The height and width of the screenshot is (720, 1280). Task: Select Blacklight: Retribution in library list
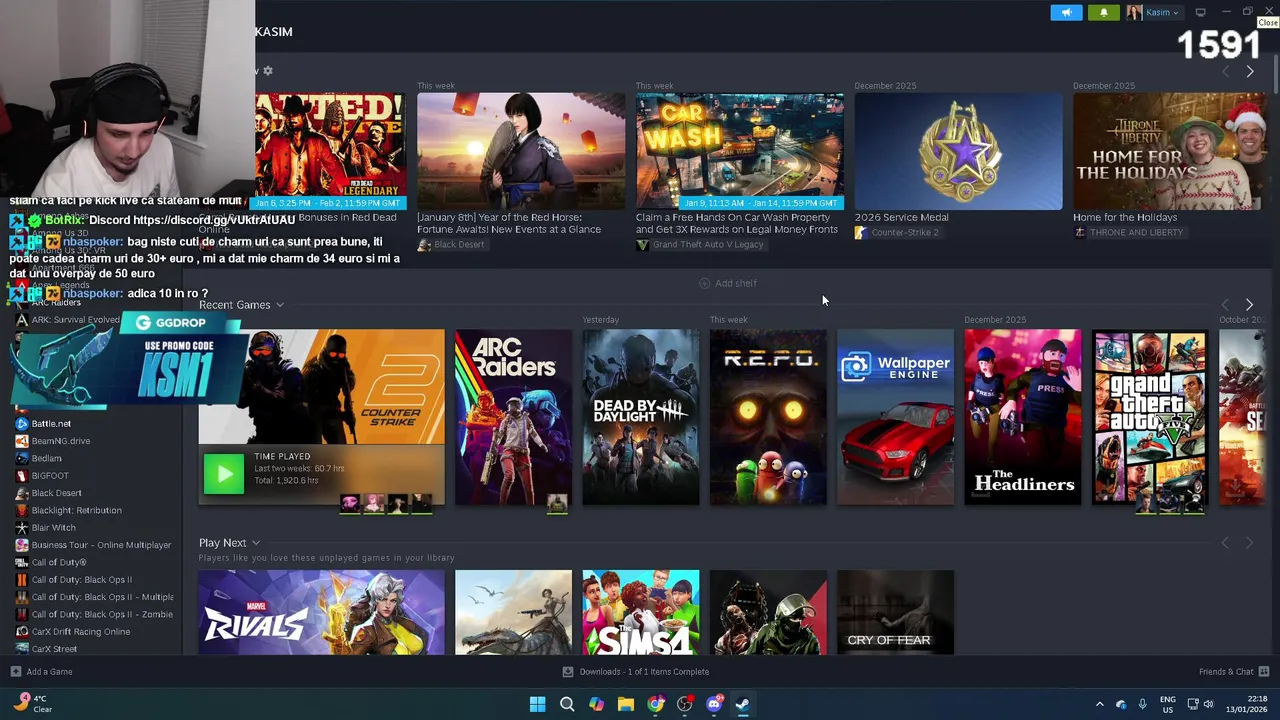click(x=76, y=510)
